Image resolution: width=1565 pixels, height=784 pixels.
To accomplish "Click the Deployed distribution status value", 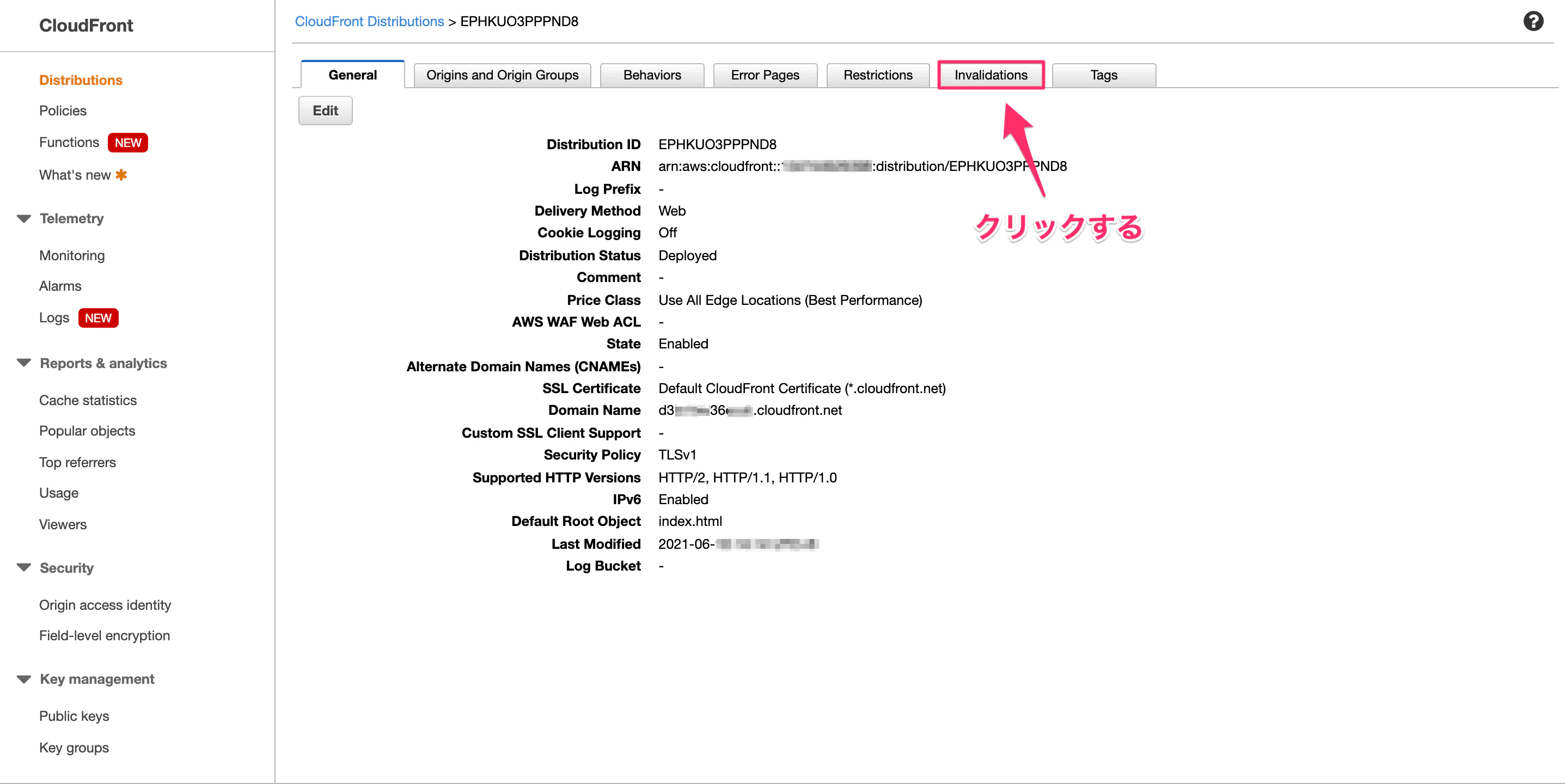I will pos(688,256).
